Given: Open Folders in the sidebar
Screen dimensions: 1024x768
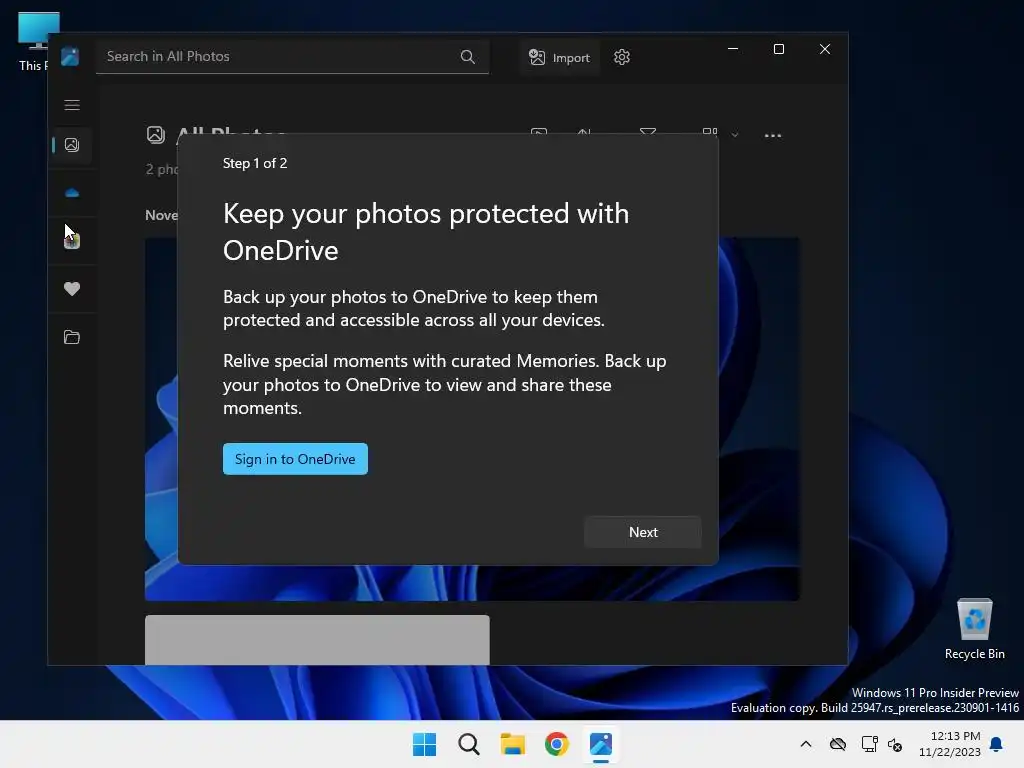Looking at the screenshot, I should tap(72, 337).
